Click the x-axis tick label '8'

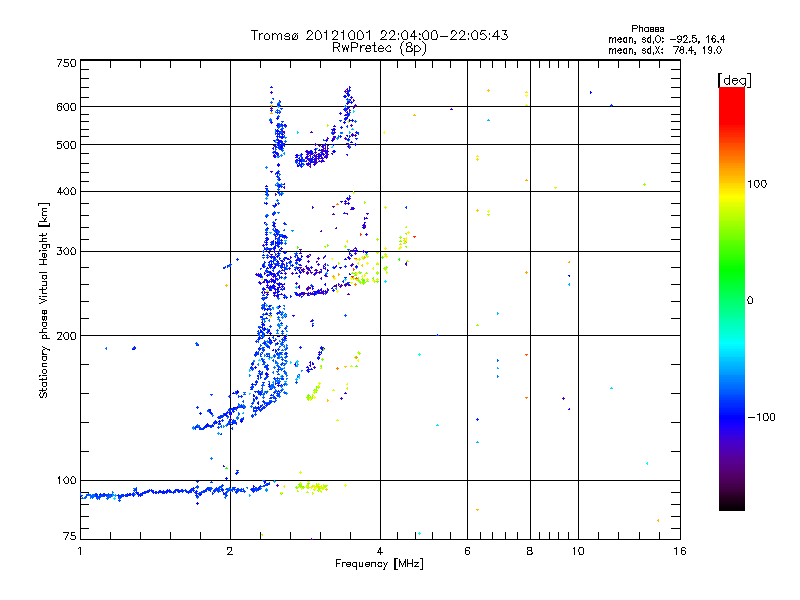click(530, 551)
